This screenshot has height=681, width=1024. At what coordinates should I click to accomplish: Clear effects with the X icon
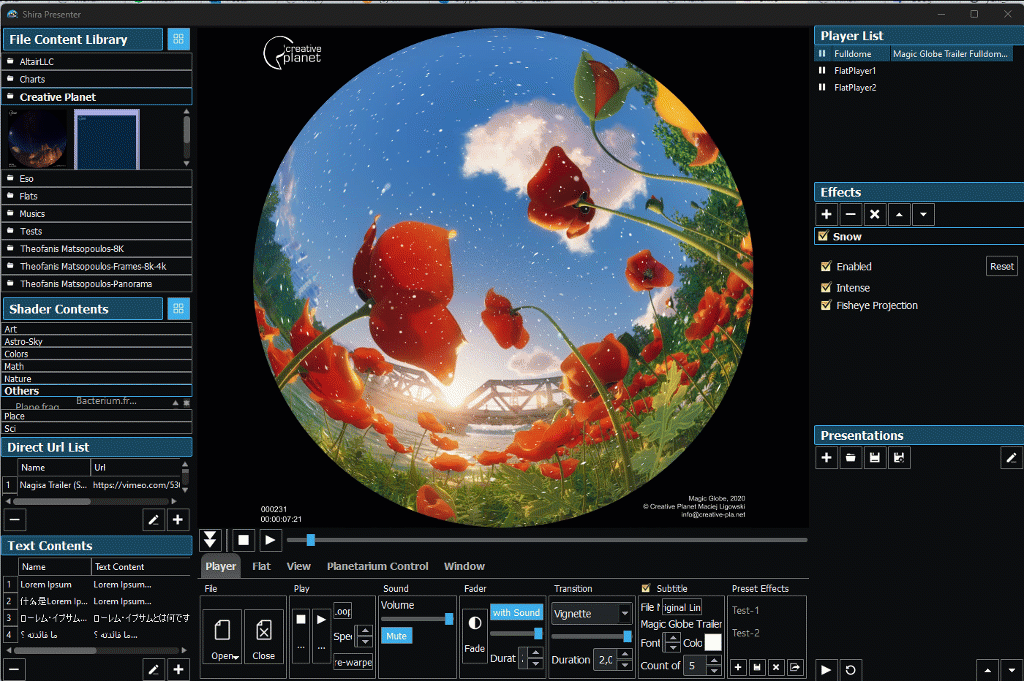pyautogui.click(x=874, y=214)
